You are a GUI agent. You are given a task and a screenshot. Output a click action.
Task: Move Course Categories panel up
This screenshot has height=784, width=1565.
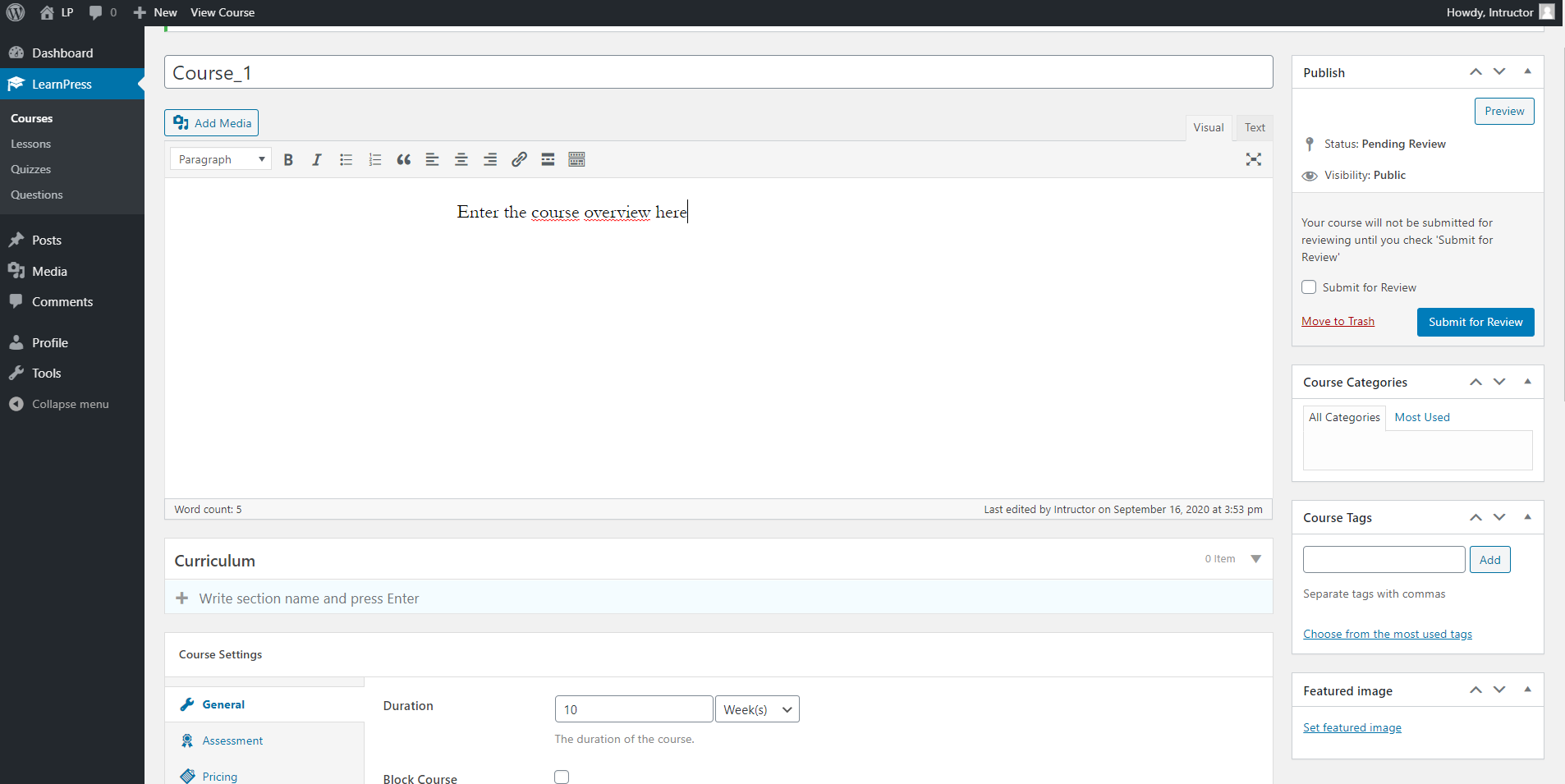click(1476, 382)
